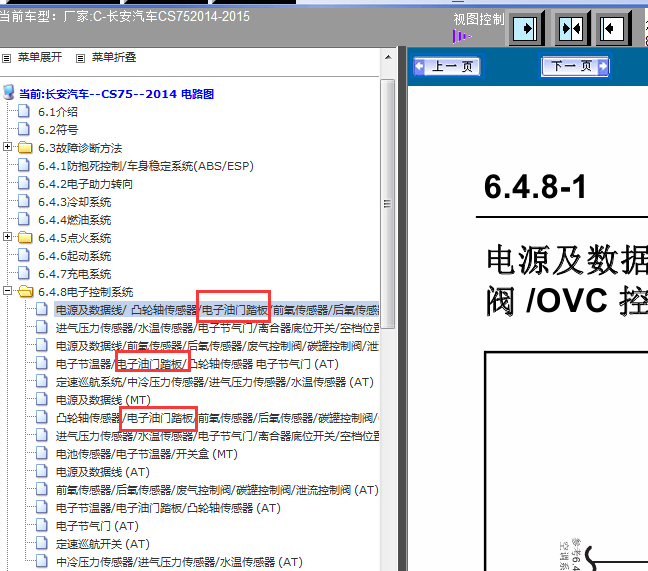Select 6.3故障诊断方法 folder label
This screenshot has width=648, height=571.
coord(80,148)
